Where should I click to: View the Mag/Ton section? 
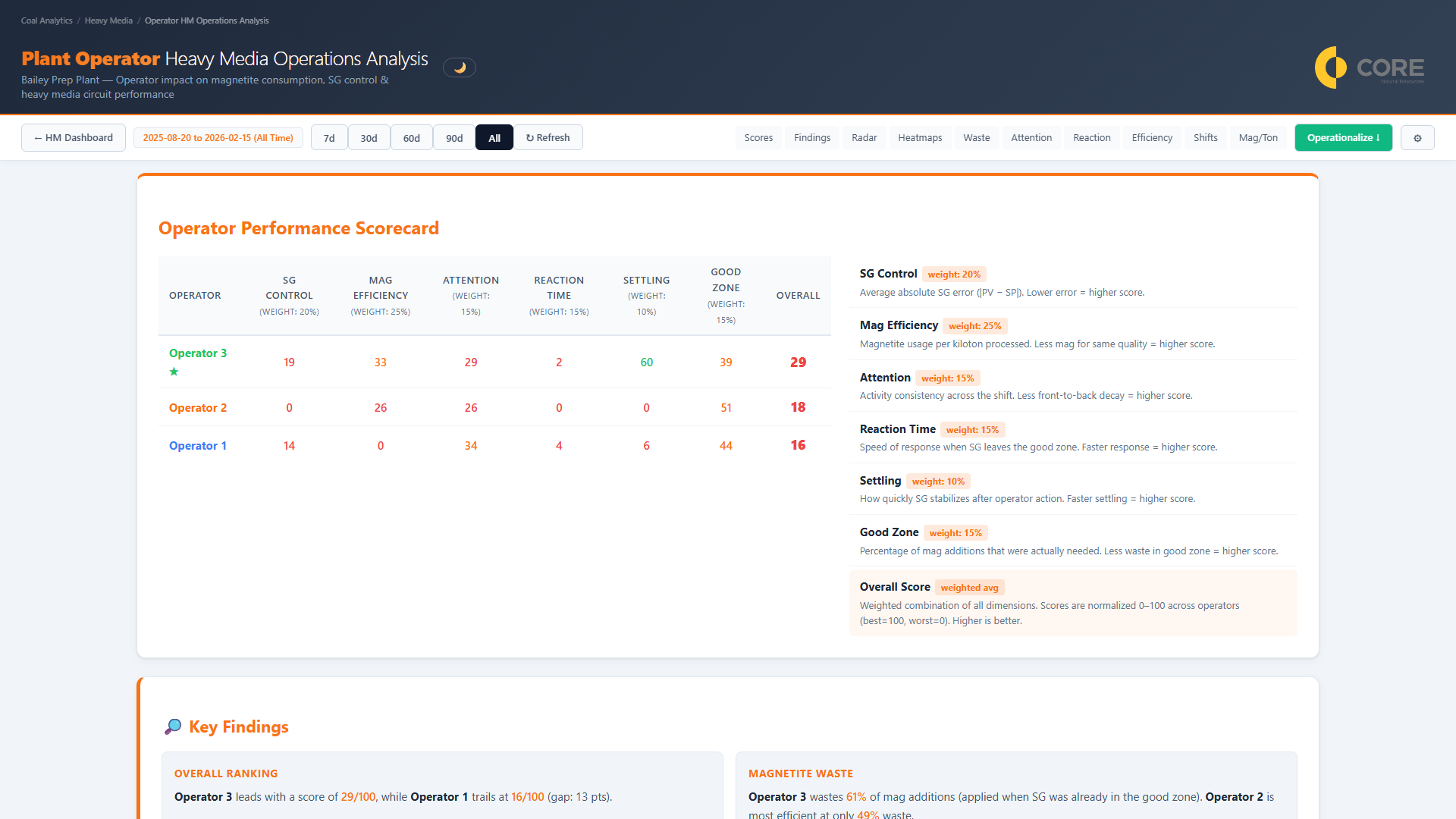point(1257,137)
